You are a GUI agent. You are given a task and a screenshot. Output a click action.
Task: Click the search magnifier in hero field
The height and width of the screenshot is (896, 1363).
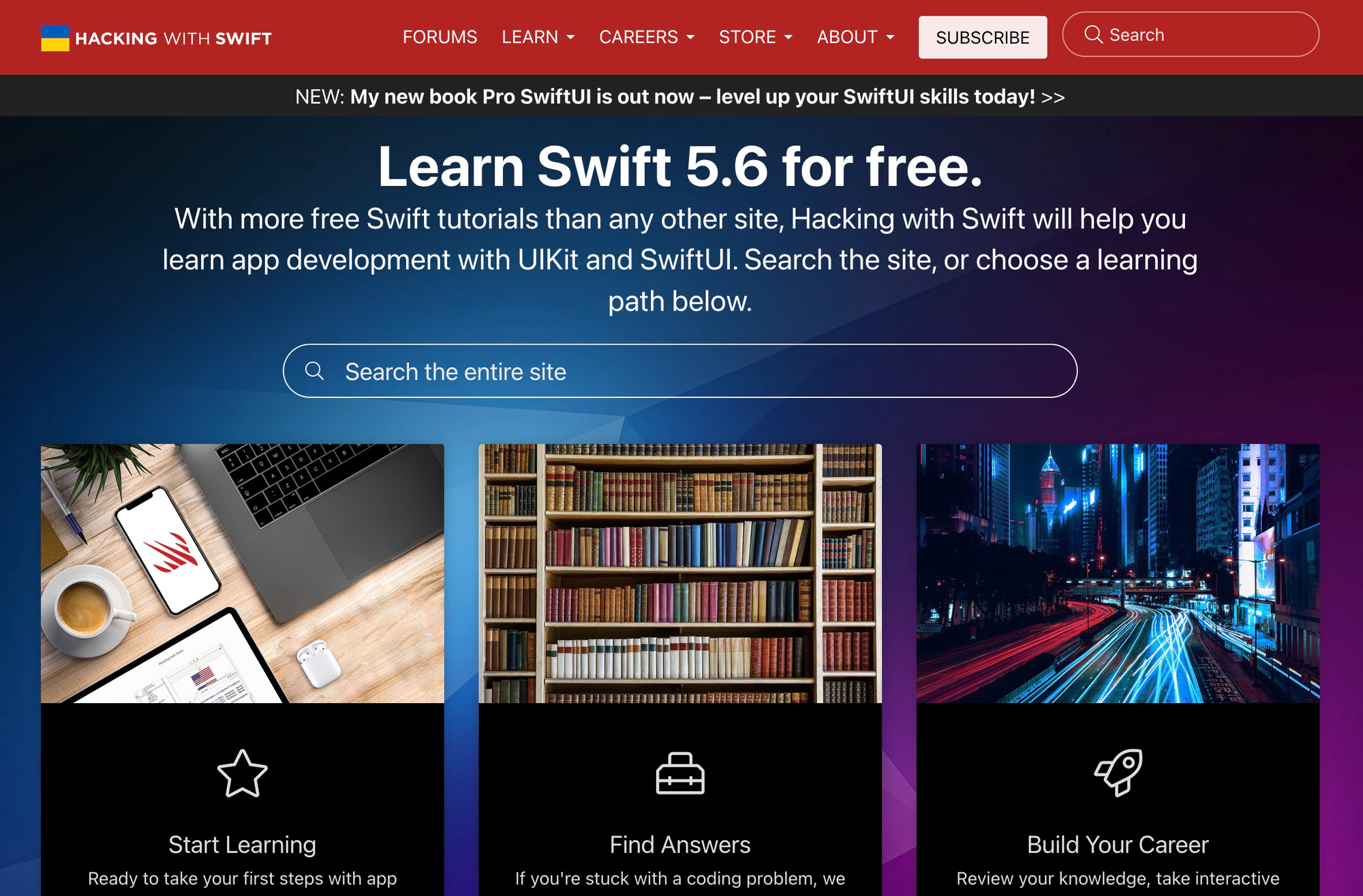(314, 371)
